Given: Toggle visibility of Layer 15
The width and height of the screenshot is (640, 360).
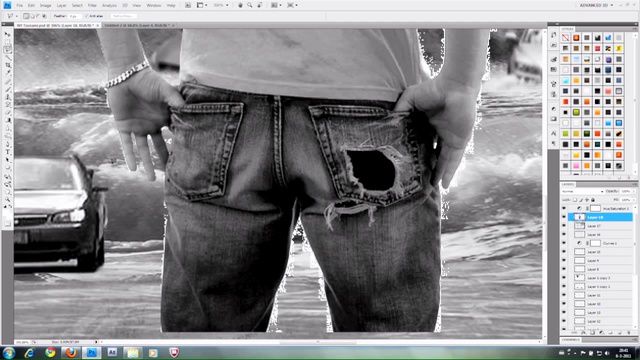Looking at the screenshot, I should (x=564, y=252).
